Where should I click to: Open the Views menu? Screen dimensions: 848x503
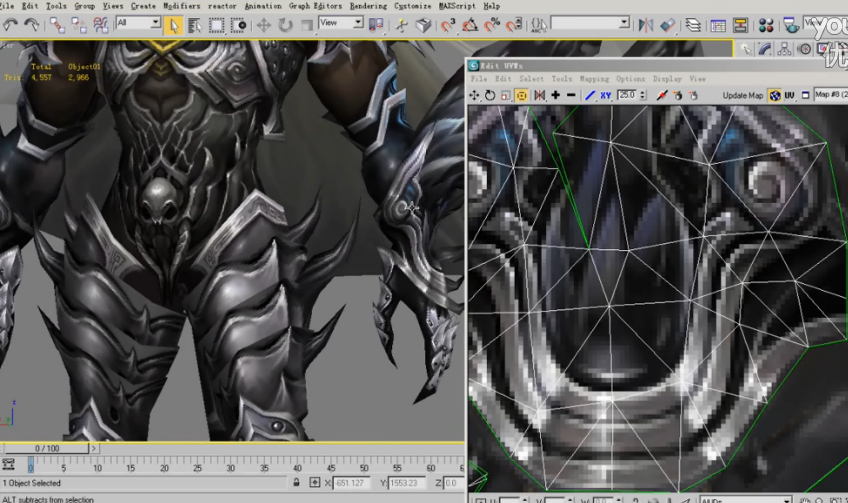112,6
